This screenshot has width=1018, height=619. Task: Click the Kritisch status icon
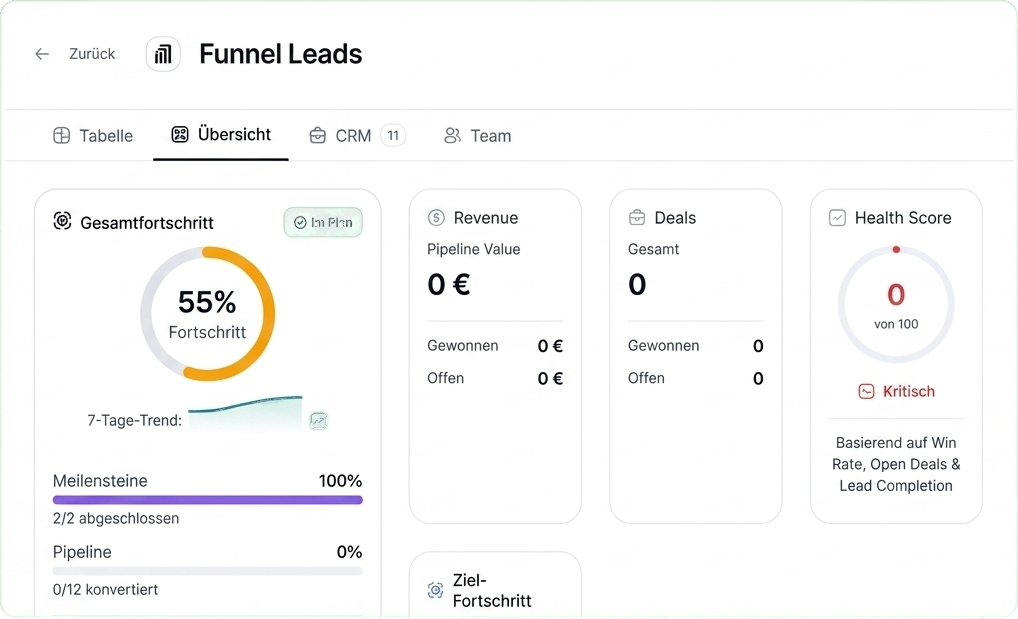[x=866, y=391]
